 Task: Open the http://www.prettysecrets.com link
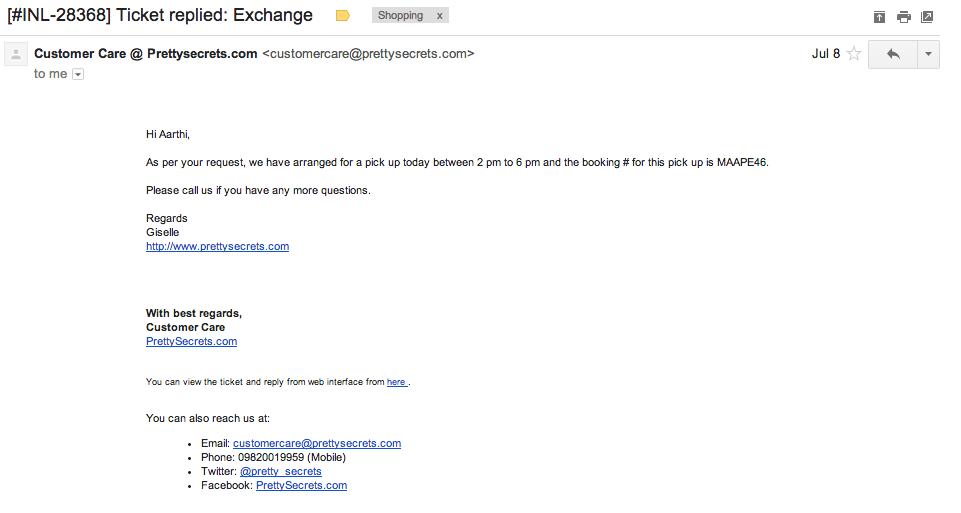click(217, 246)
